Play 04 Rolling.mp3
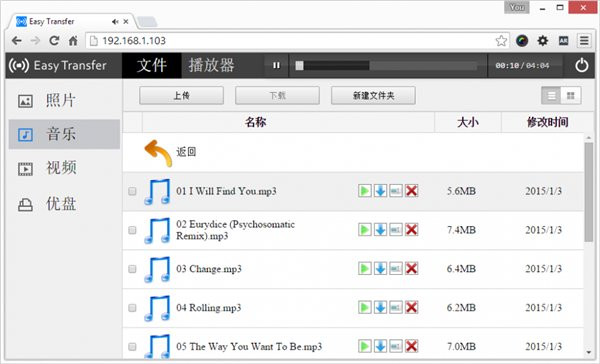 [364, 307]
